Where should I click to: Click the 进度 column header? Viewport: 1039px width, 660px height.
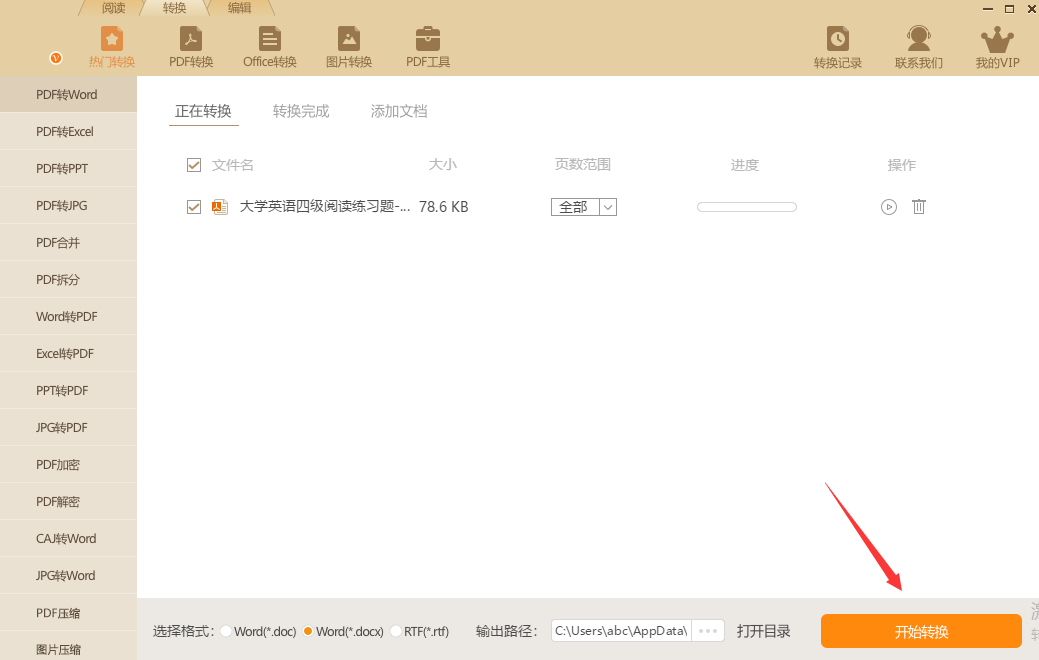[x=745, y=165]
